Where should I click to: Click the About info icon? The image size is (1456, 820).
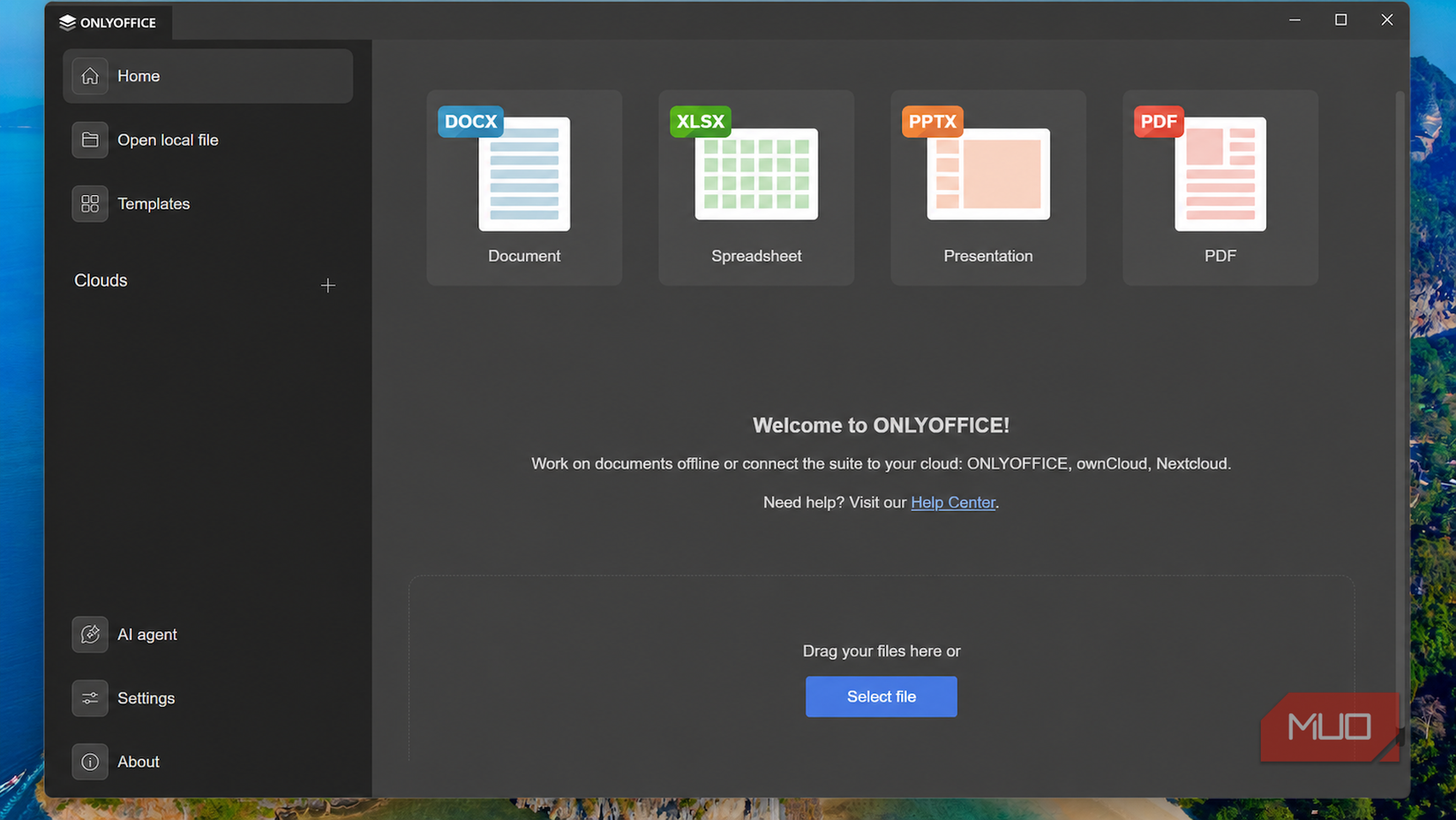pyautogui.click(x=90, y=762)
